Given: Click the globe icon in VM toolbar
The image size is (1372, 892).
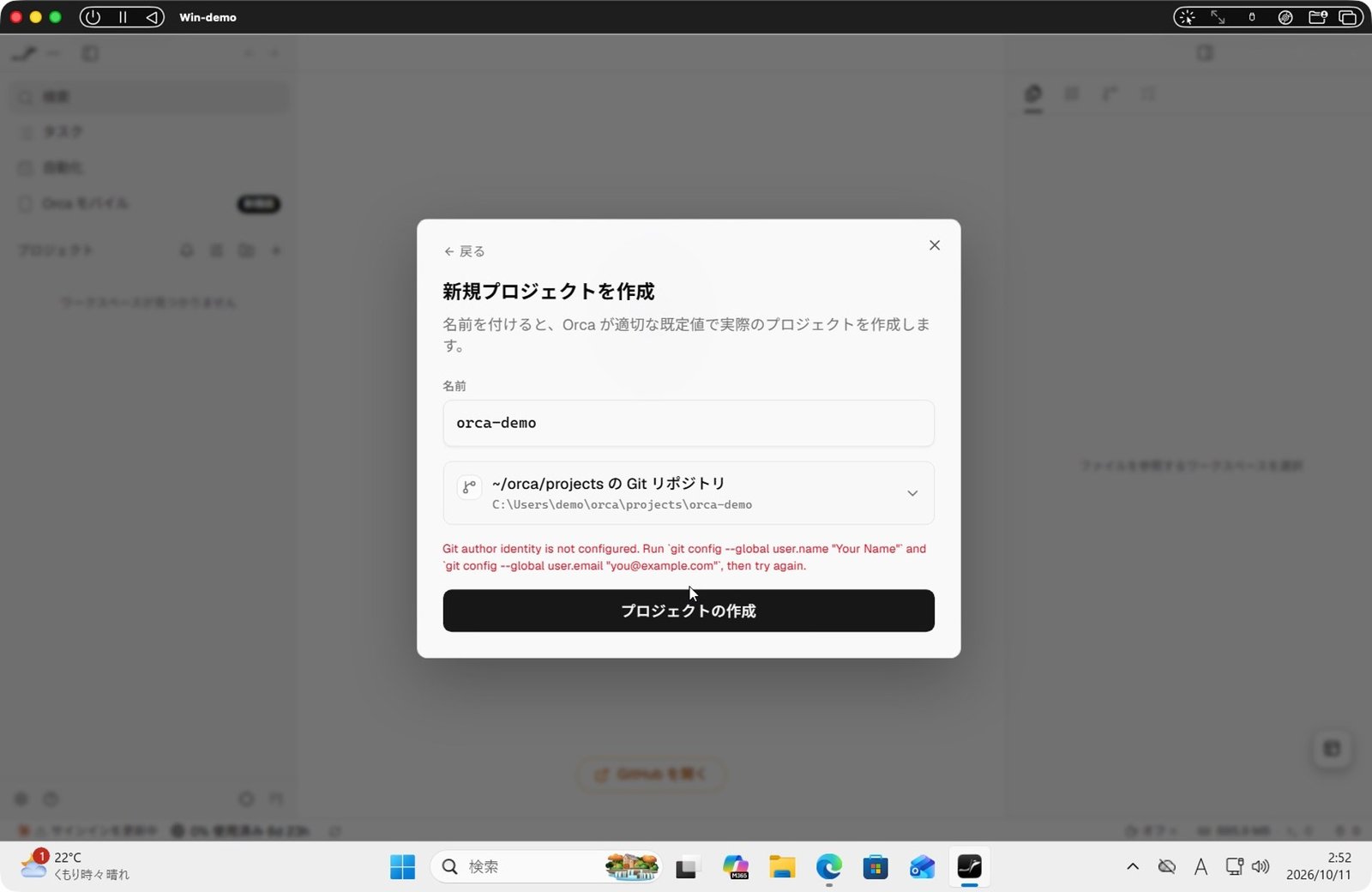Looking at the screenshot, I should coord(1285,17).
